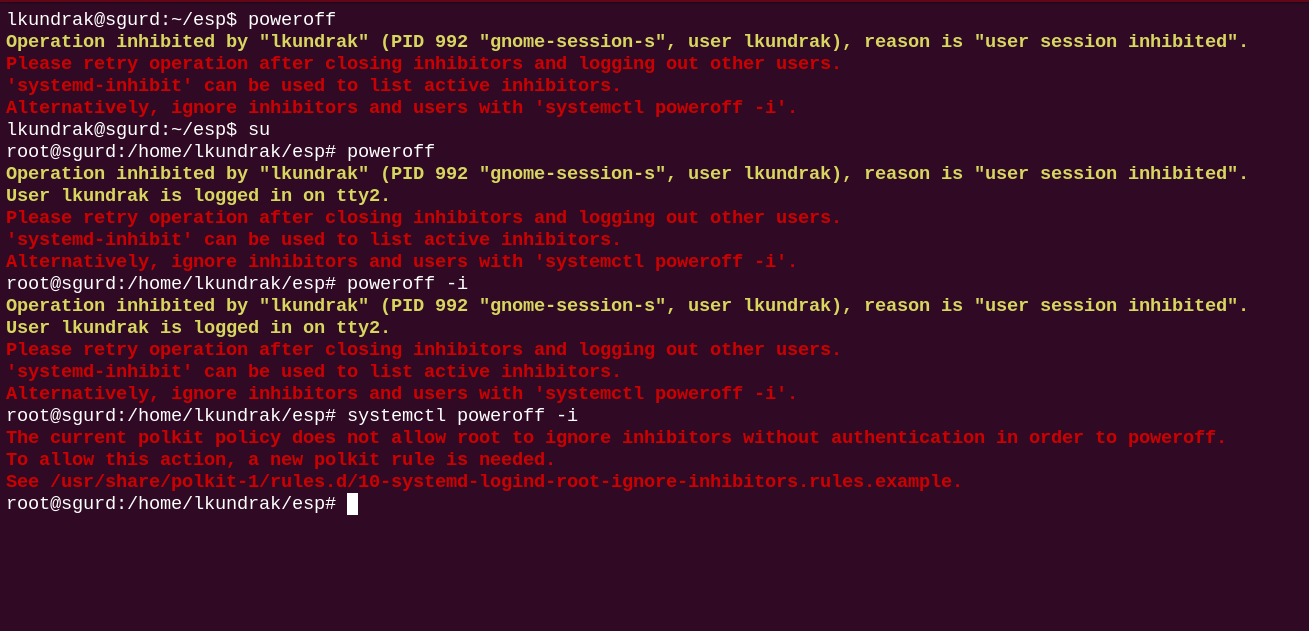Screen dimensions: 1309x631
Task: Click the second "User lkundrak is logged in" line
Action: [198, 328]
